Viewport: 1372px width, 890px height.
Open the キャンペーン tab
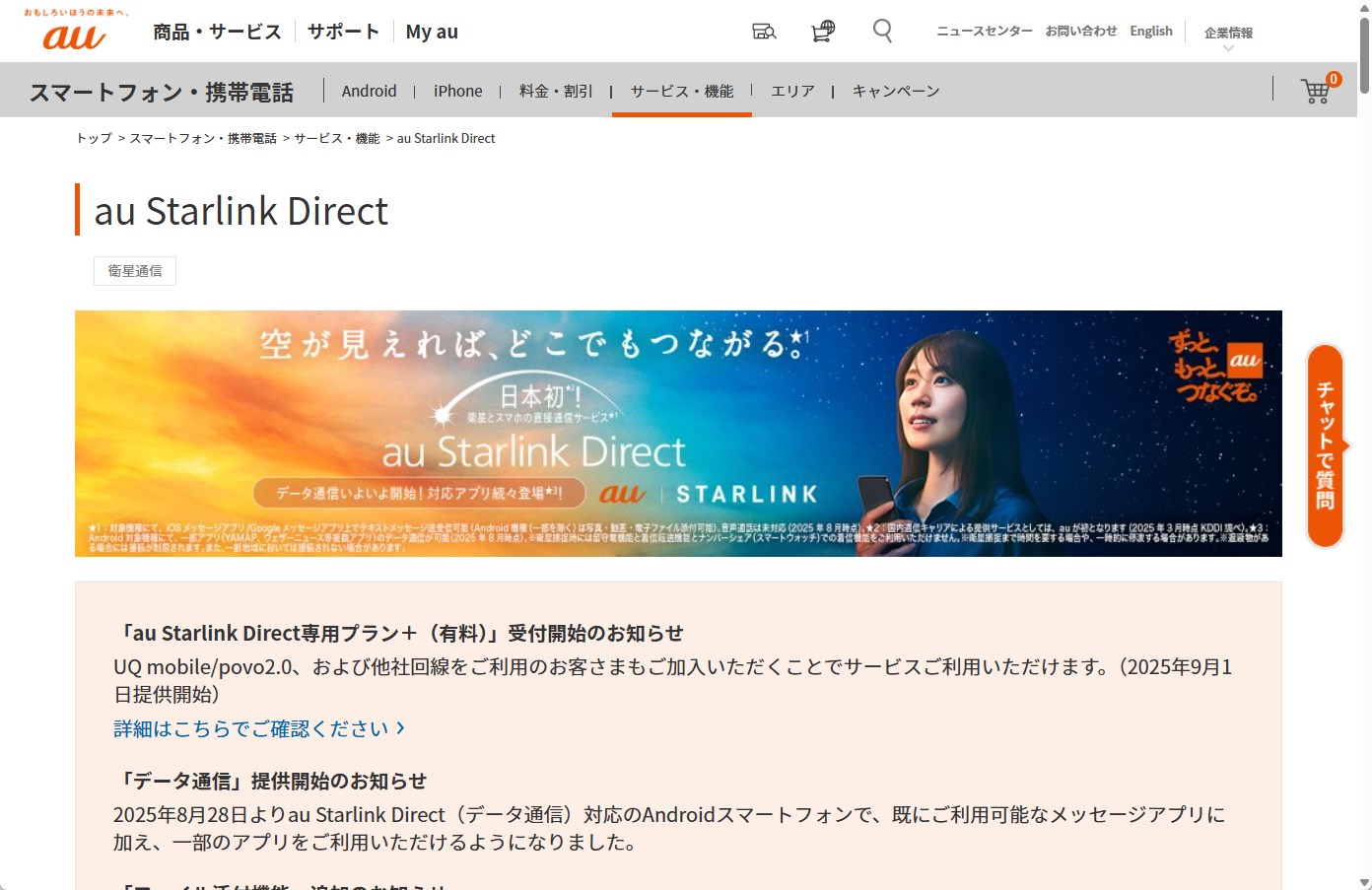pyautogui.click(x=894, y=90)
